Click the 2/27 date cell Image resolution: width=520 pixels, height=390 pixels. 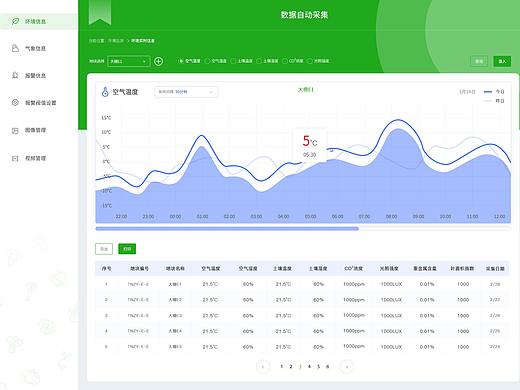pyautogui.click(x=495, y=300)
